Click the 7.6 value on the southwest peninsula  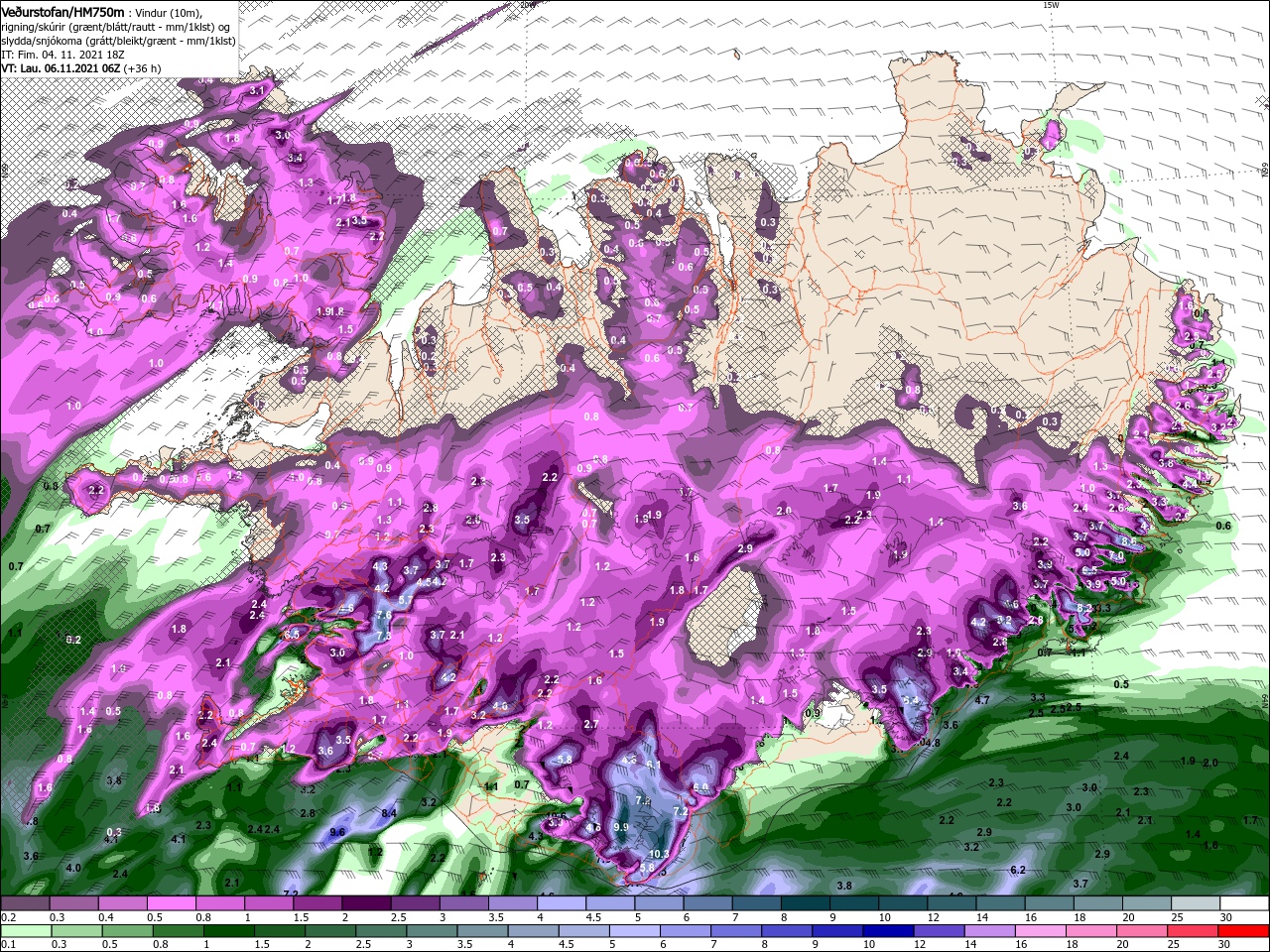(x=384, y=616)
